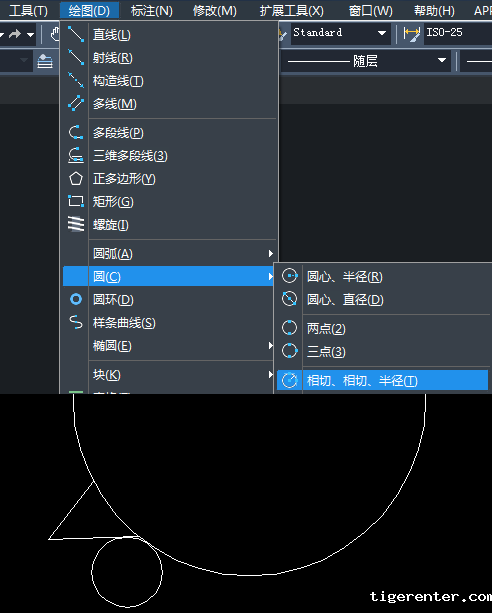Click the multiline icon beside 多线(M)

pos(75,104)
